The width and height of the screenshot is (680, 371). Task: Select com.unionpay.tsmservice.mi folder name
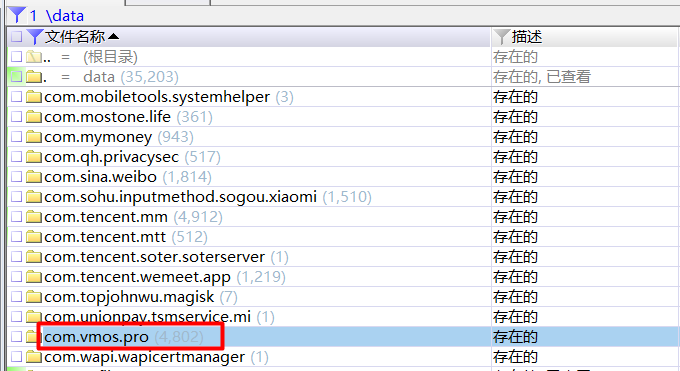pos(147,316)
